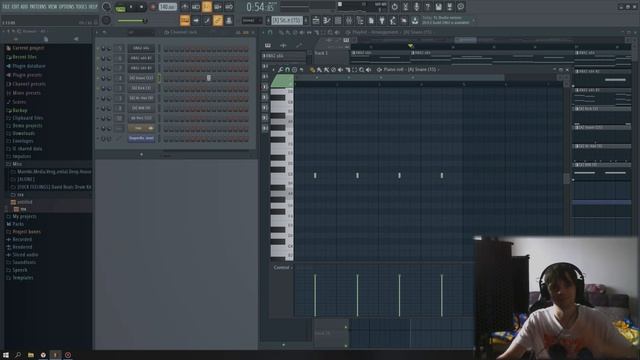Click the Stop button in transport
The width and height of the screenshot is (640, 360).
(x=141, y=7)
